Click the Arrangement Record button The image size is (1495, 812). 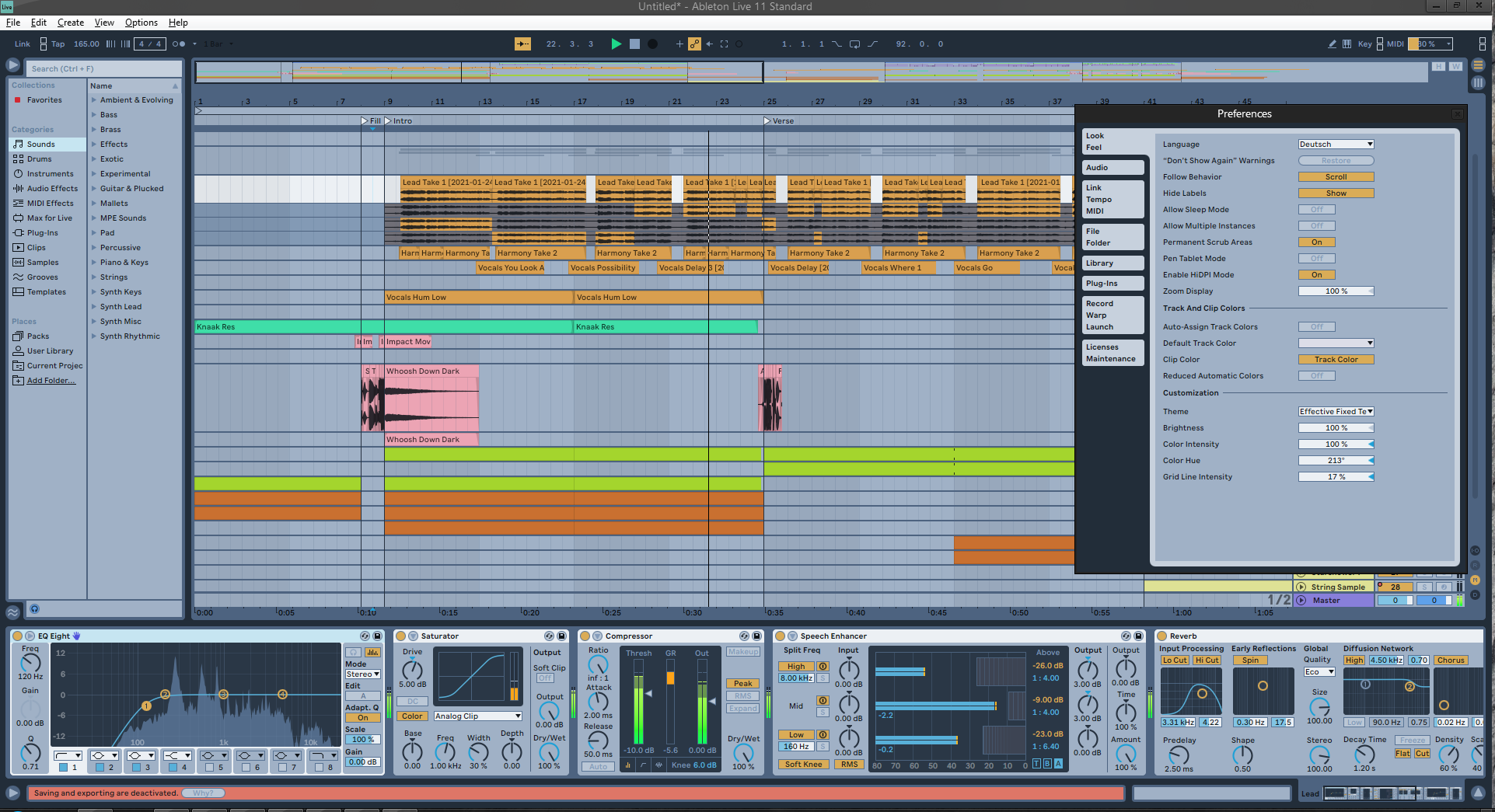click(x=653, y=44)
